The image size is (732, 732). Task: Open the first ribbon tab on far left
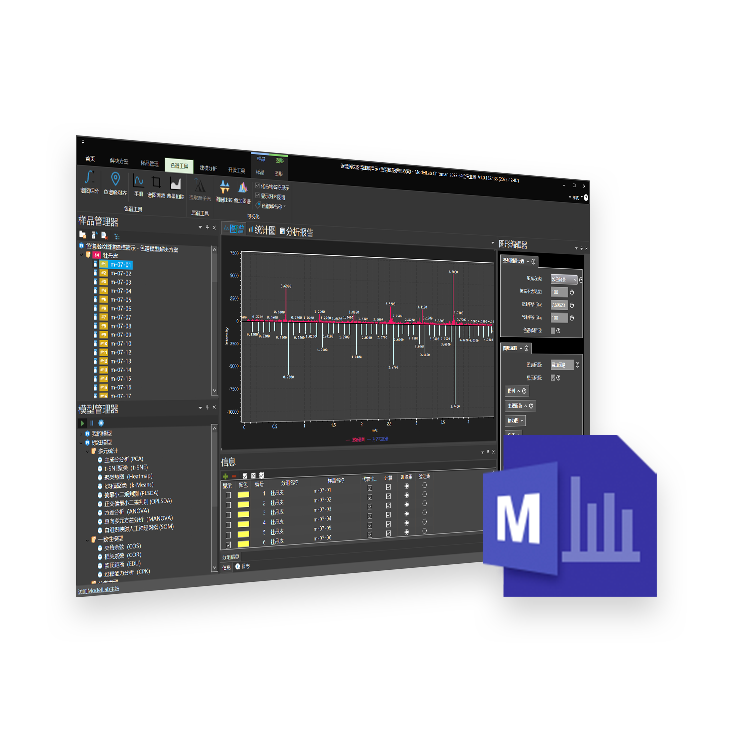point(90,159)
